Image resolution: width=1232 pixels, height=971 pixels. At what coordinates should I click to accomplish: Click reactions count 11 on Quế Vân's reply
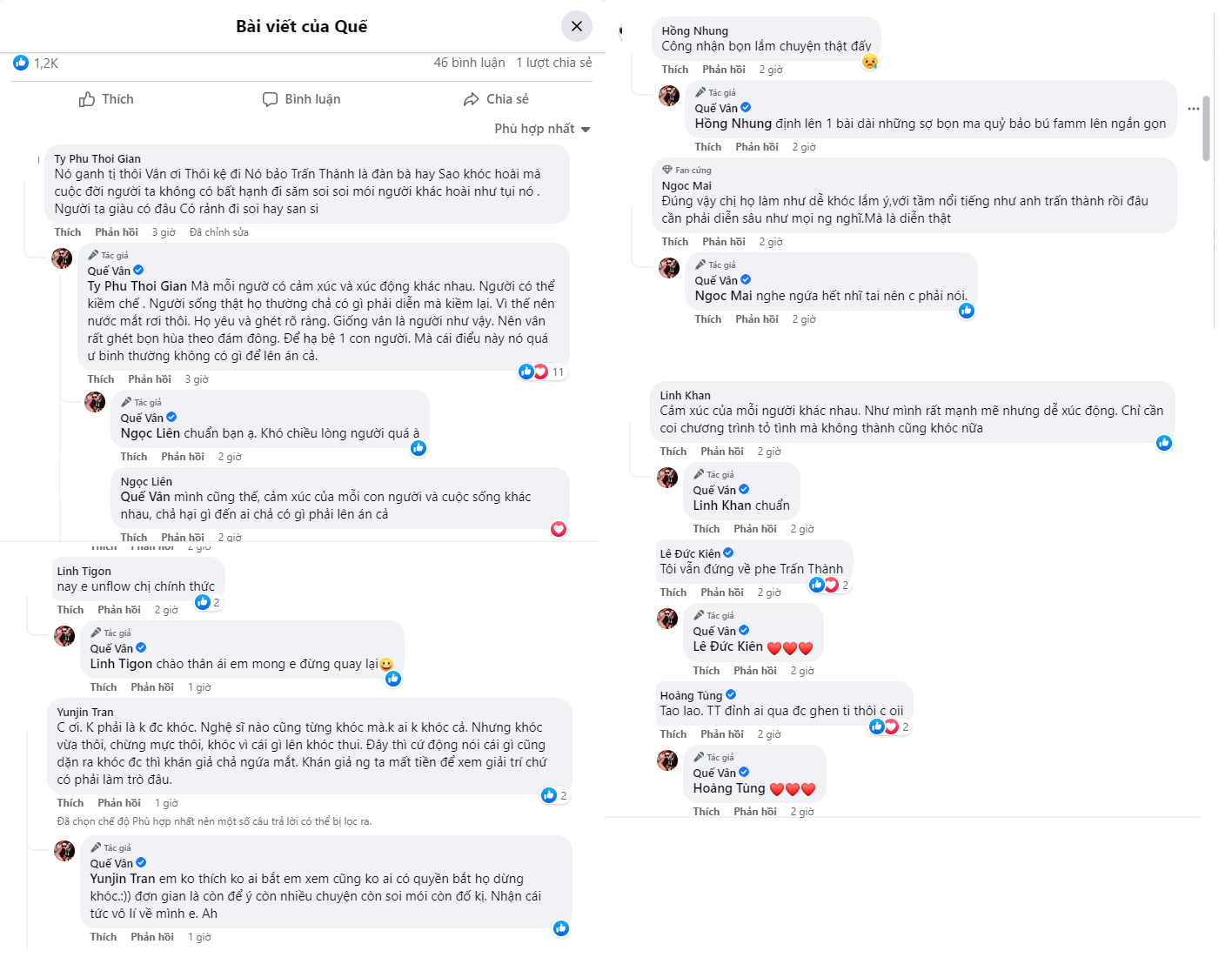(542, 372)
